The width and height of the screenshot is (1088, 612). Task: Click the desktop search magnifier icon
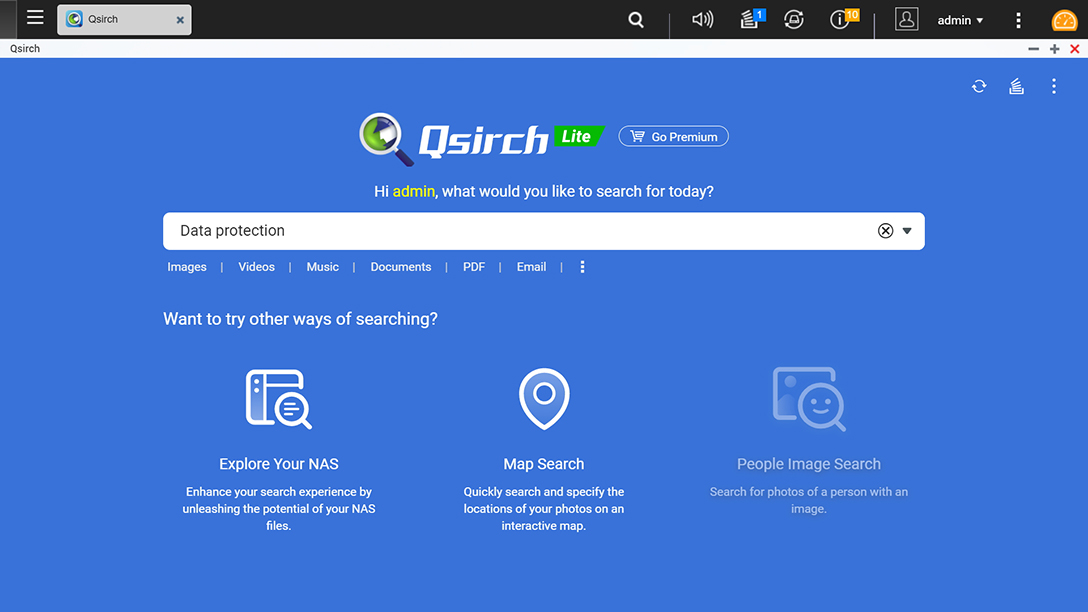[x=636, y=20]
